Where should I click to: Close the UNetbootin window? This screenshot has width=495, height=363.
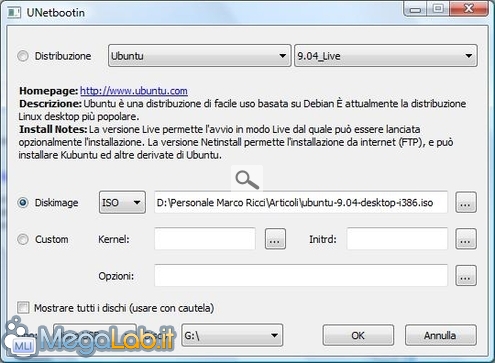point(468,9)
